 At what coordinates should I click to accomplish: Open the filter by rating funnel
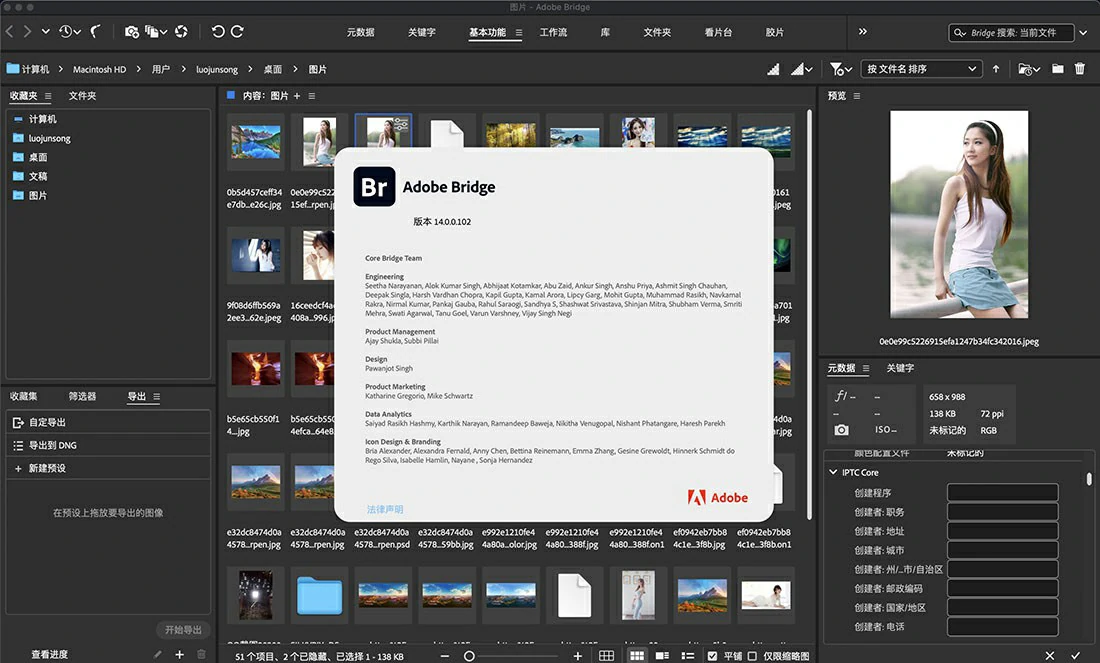840,69
